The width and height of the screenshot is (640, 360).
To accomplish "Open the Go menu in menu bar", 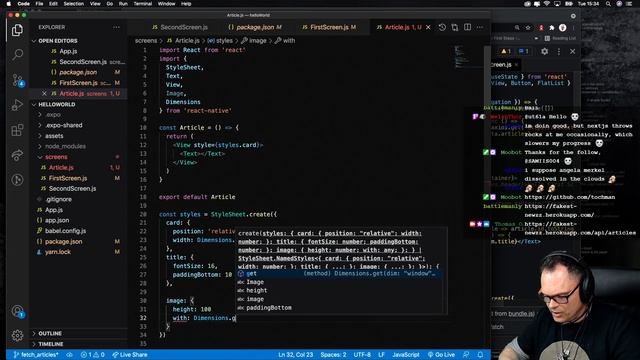I will 109,4.
